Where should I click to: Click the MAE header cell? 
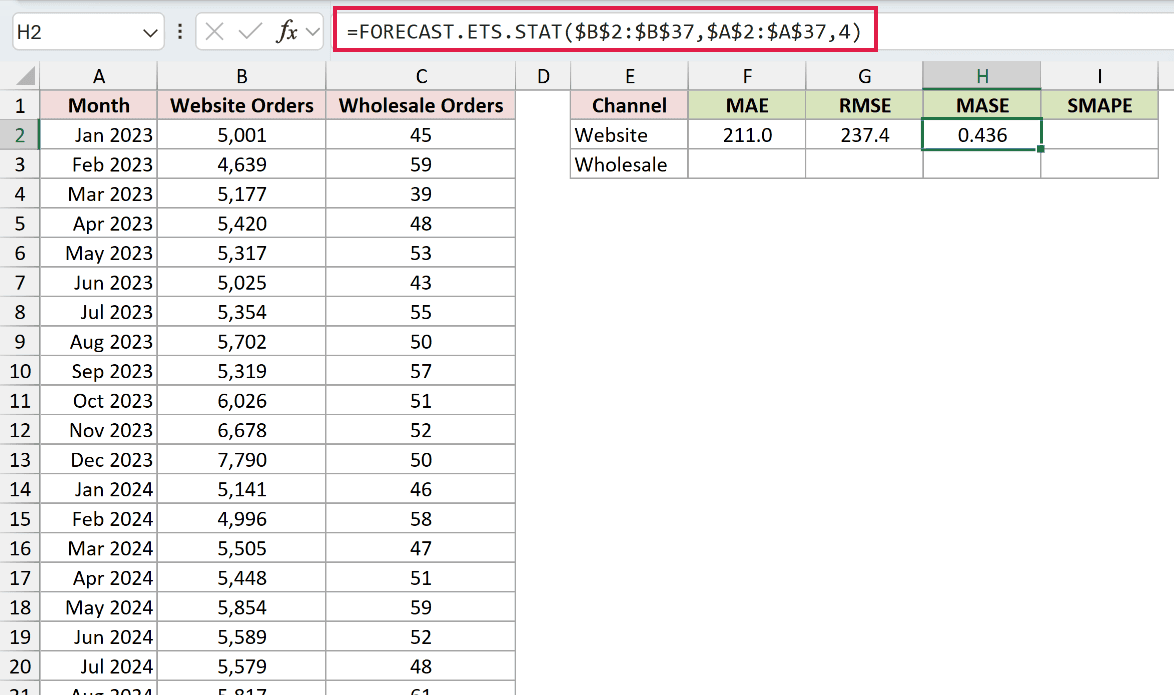tap(747, 106)
